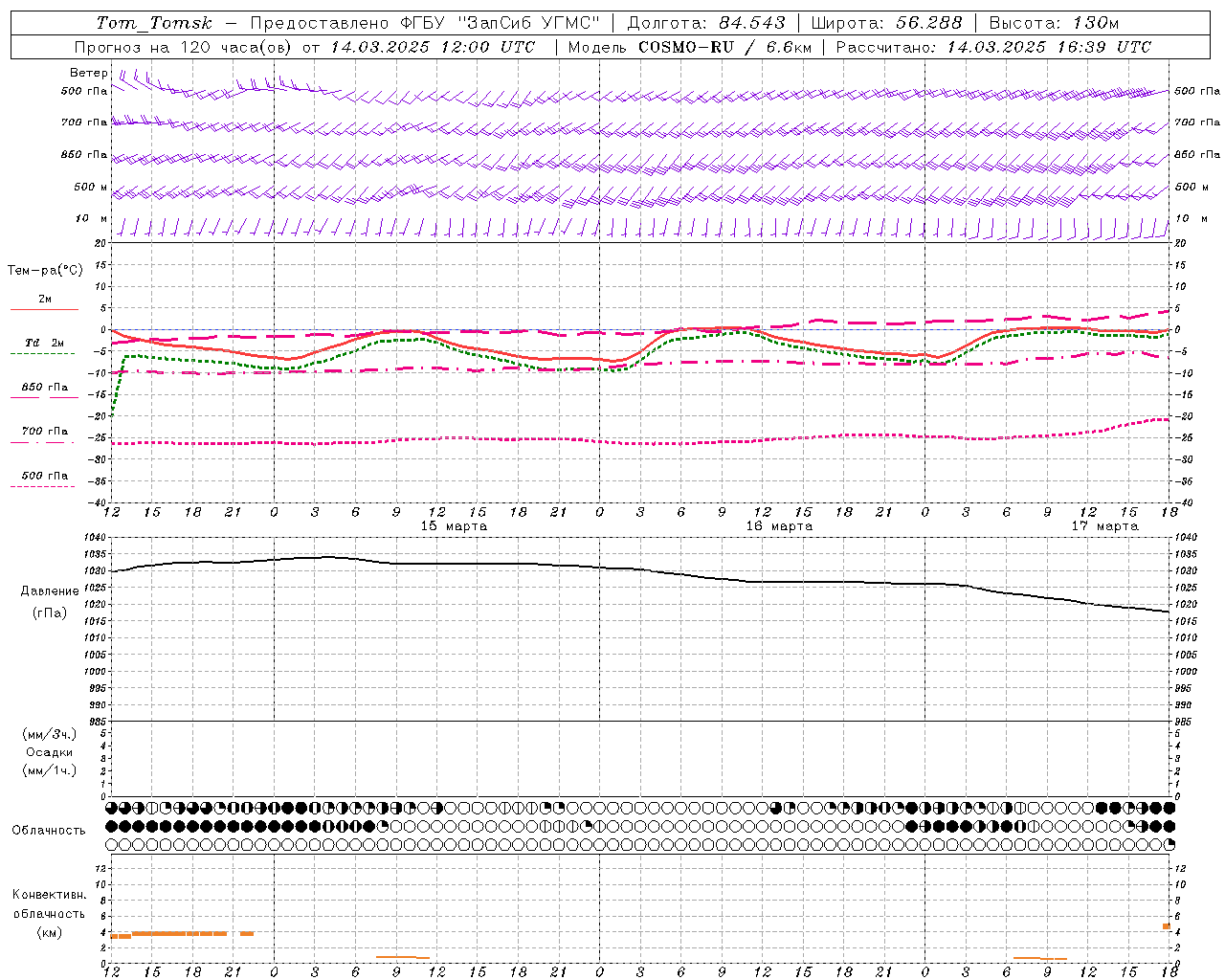Click the Td 2м dew point legend entry
Viewport: 1225px width, 980px height.
[x=45, y=343]
